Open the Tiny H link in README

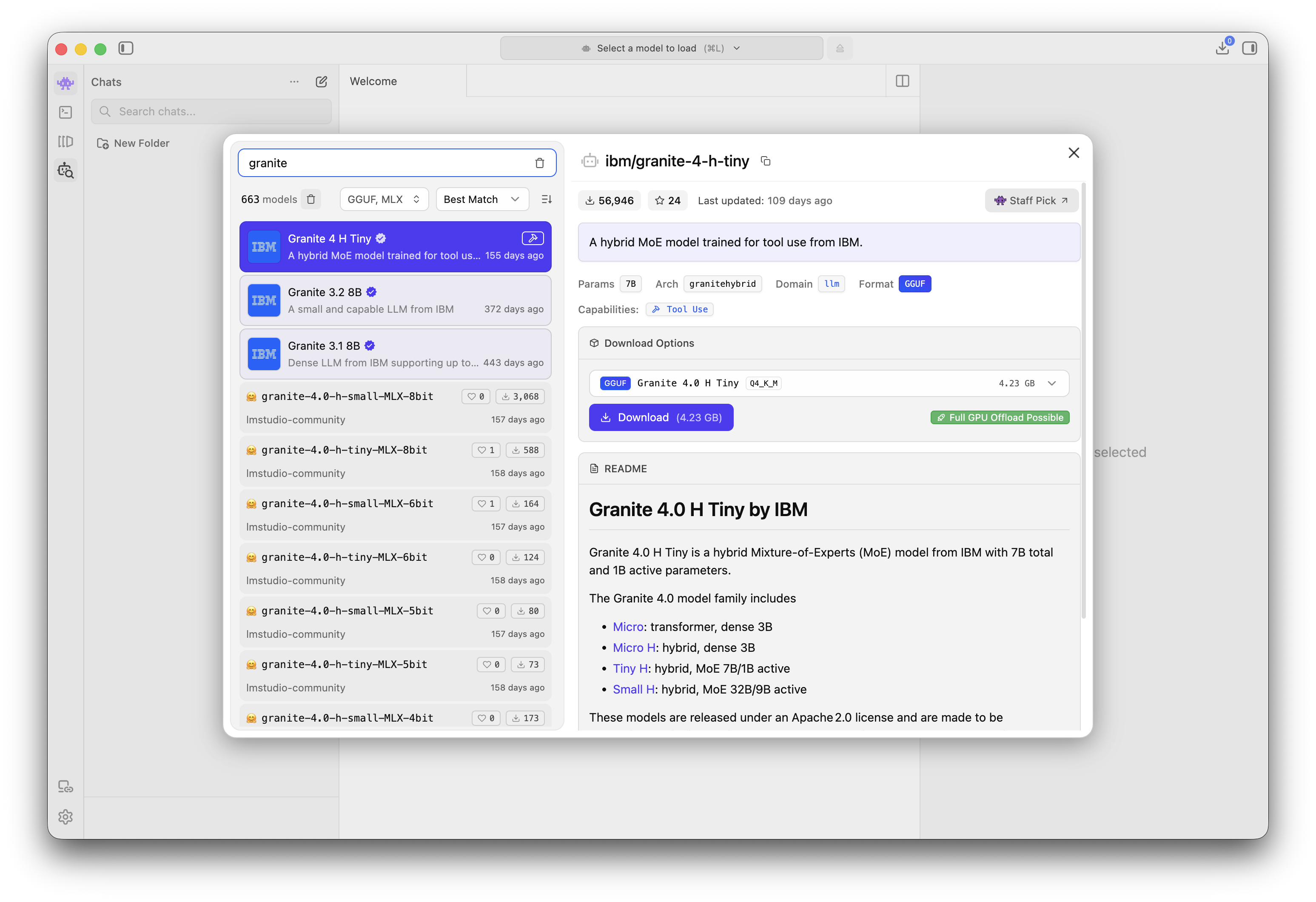(x=630, y=668)
